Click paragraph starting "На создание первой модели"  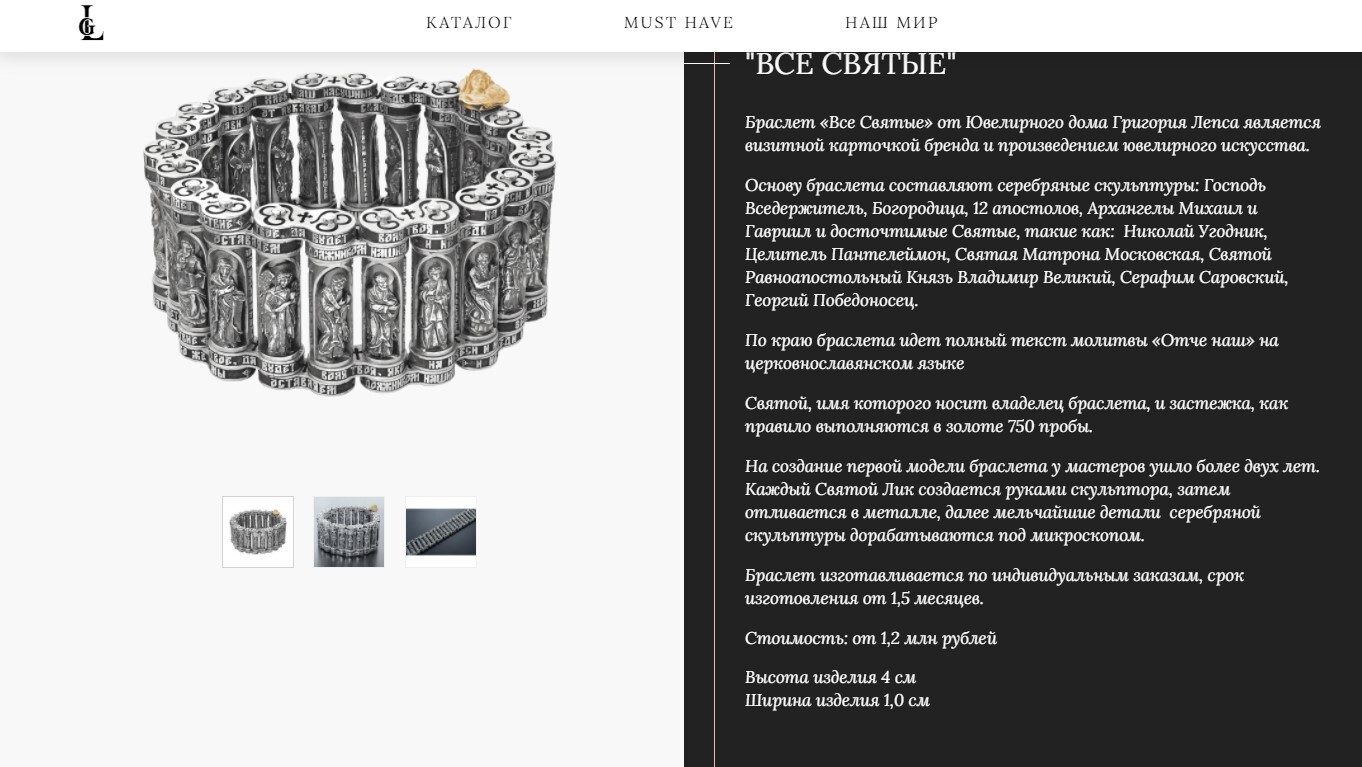(1032, 501)
